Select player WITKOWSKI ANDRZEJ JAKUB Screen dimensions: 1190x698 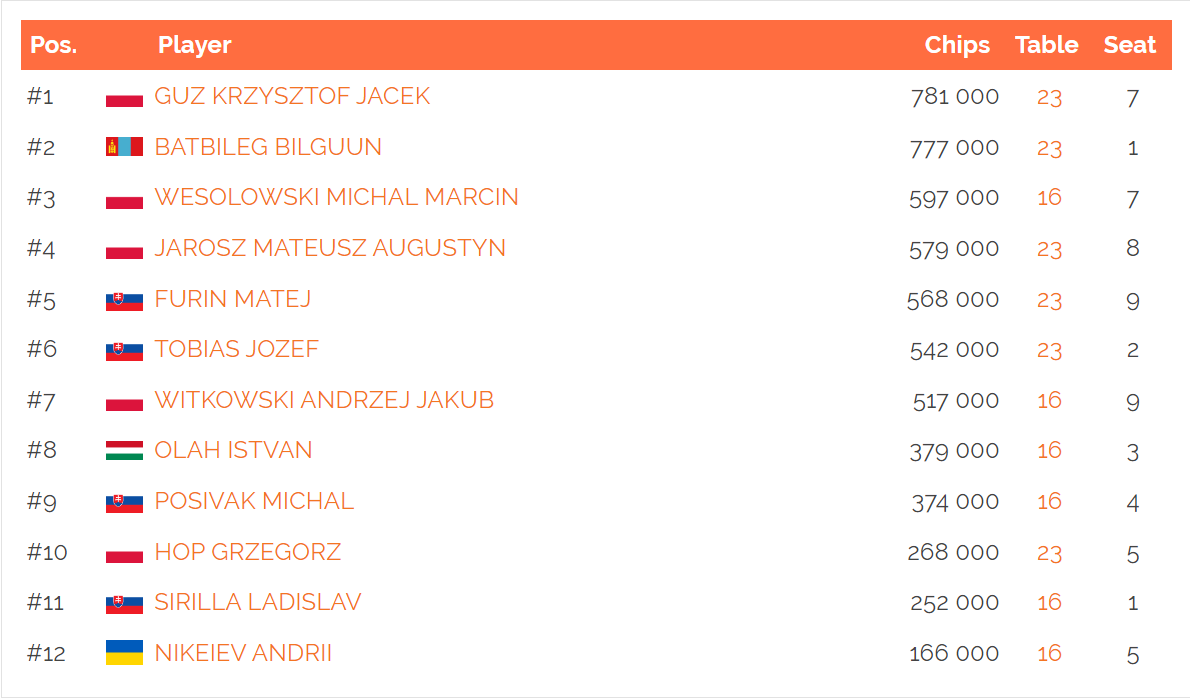coord(324,400)
